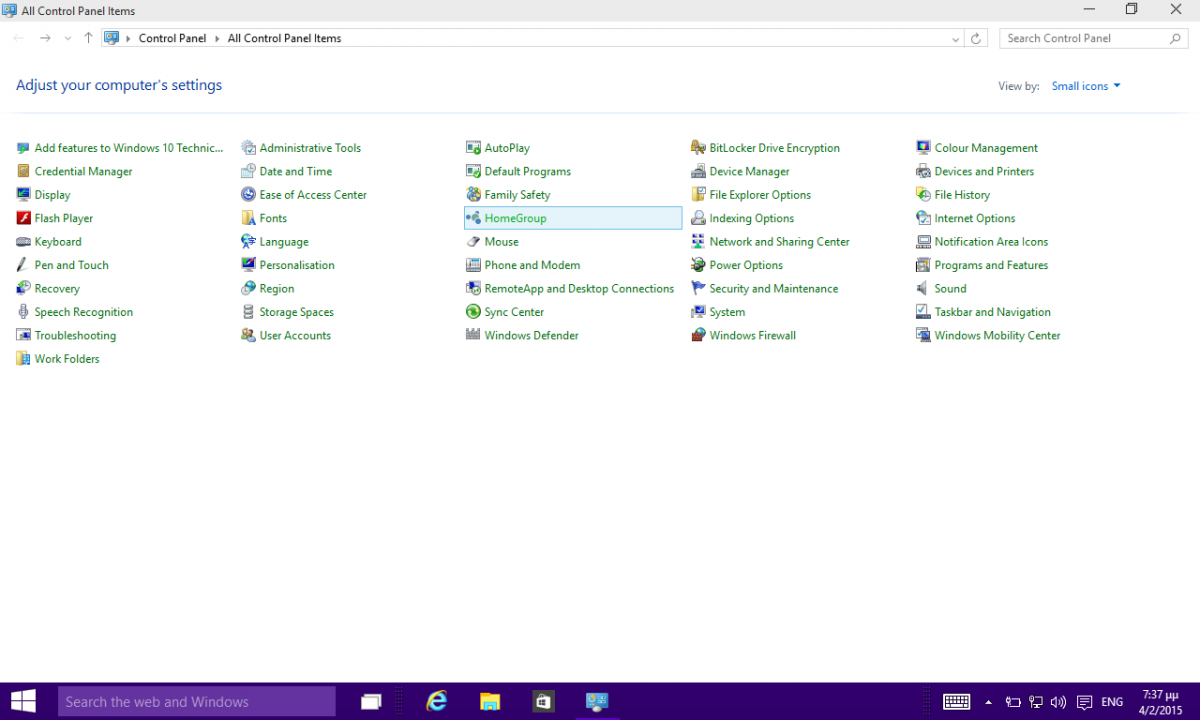Click the Search Control Panel box
1200x720 pixels.
pos(1095,38)
